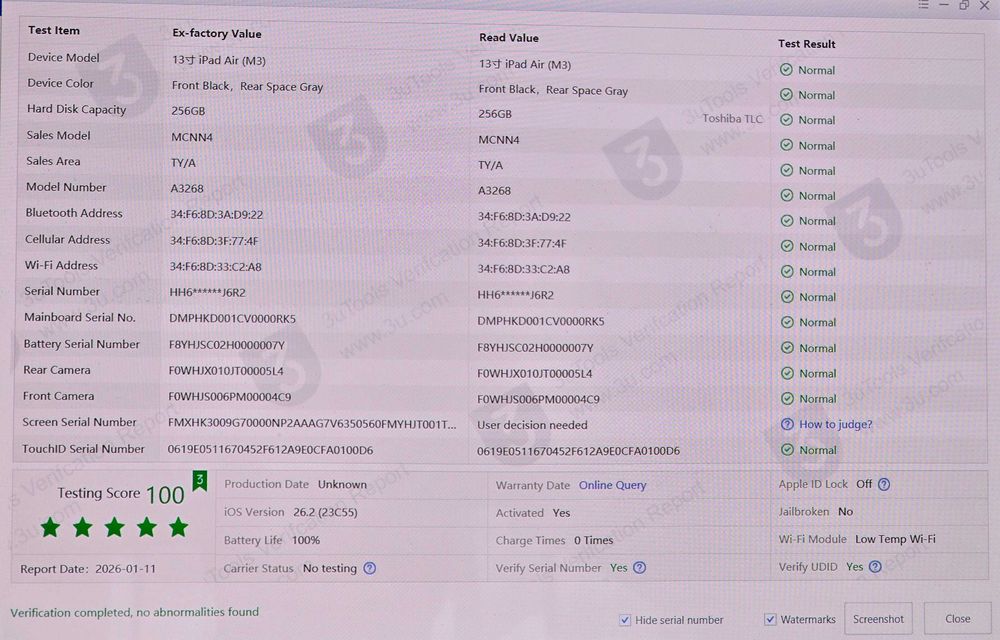This screenshot has width=1000, height=640.
Task: Select ex-factory Battery serial F8YHJSC02H0000007Y
Action: coord(226,345)
